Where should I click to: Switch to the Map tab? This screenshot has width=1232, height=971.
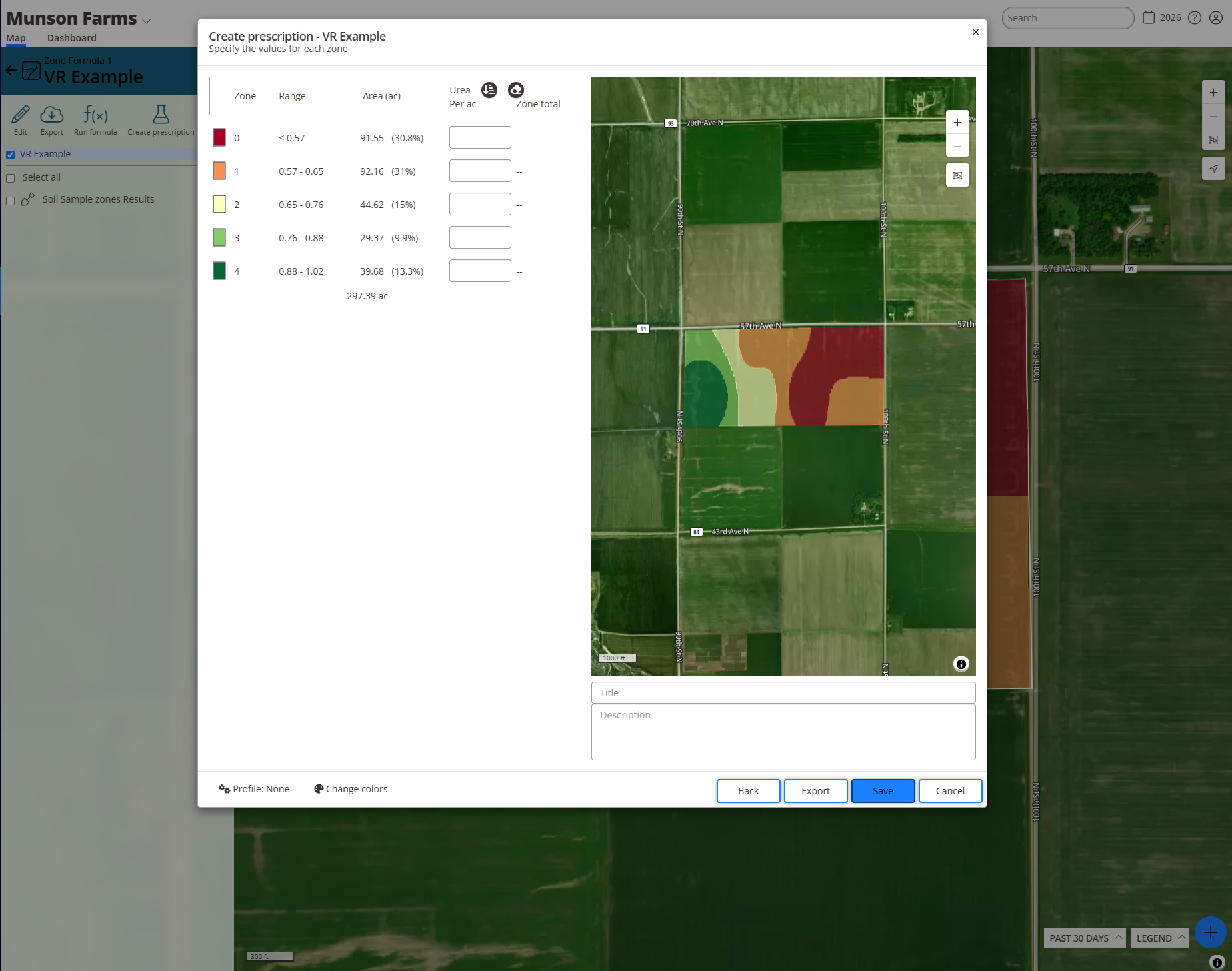click(16, 38)
